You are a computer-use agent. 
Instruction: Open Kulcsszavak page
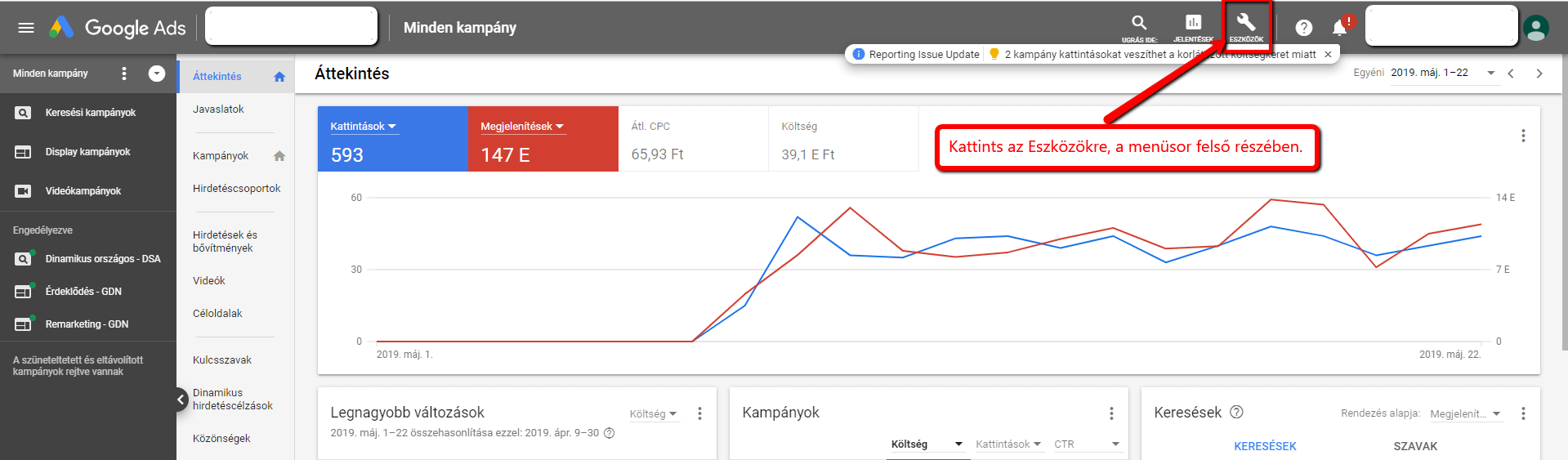pos(222,360)
